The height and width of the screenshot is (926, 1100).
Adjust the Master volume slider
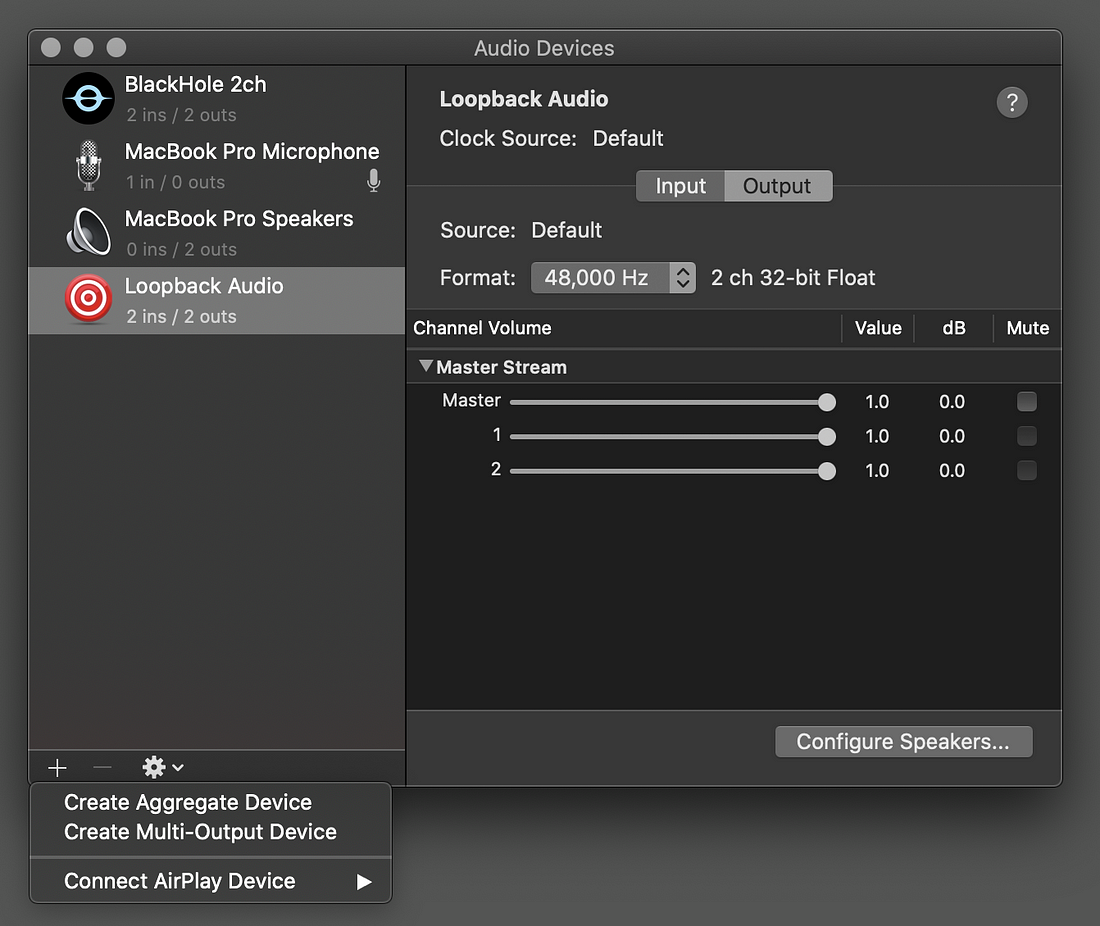click(x=673, y=402)
